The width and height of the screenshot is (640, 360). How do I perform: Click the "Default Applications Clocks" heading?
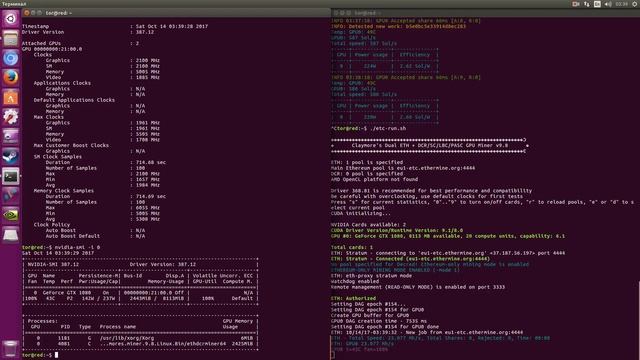pos(74,100)
